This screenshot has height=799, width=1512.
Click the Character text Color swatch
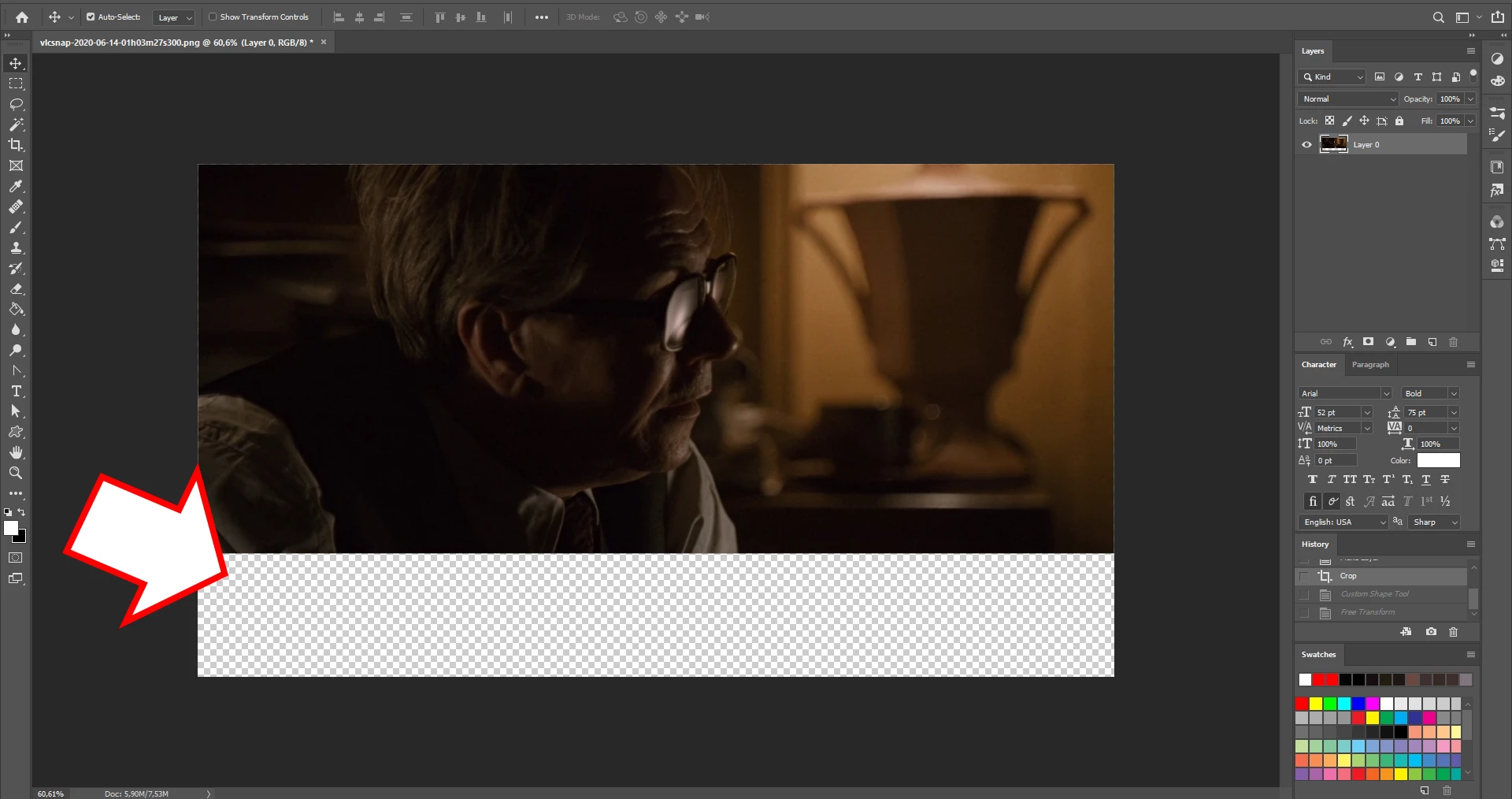pyautogui.click(x=1438, y=460)
